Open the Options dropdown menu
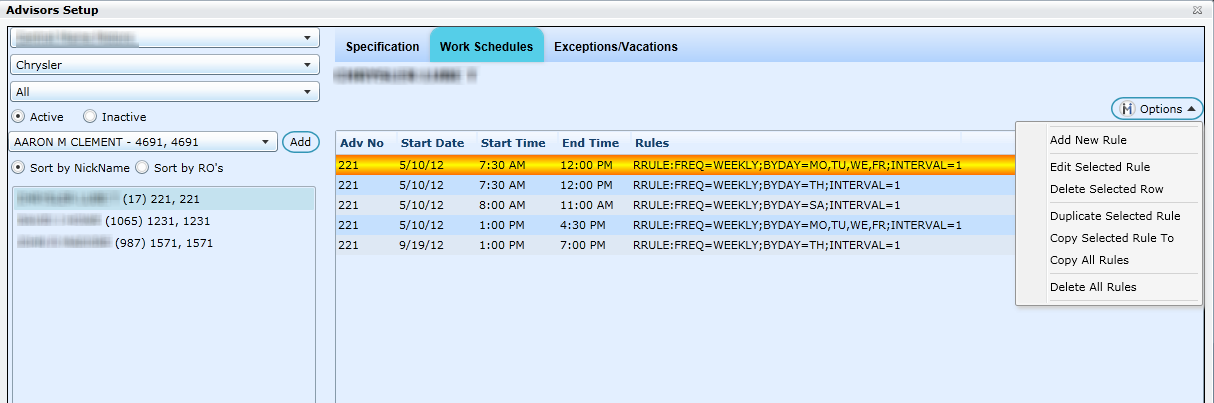The height and width of the screenshot is (403, 1214). [1157, 109]
